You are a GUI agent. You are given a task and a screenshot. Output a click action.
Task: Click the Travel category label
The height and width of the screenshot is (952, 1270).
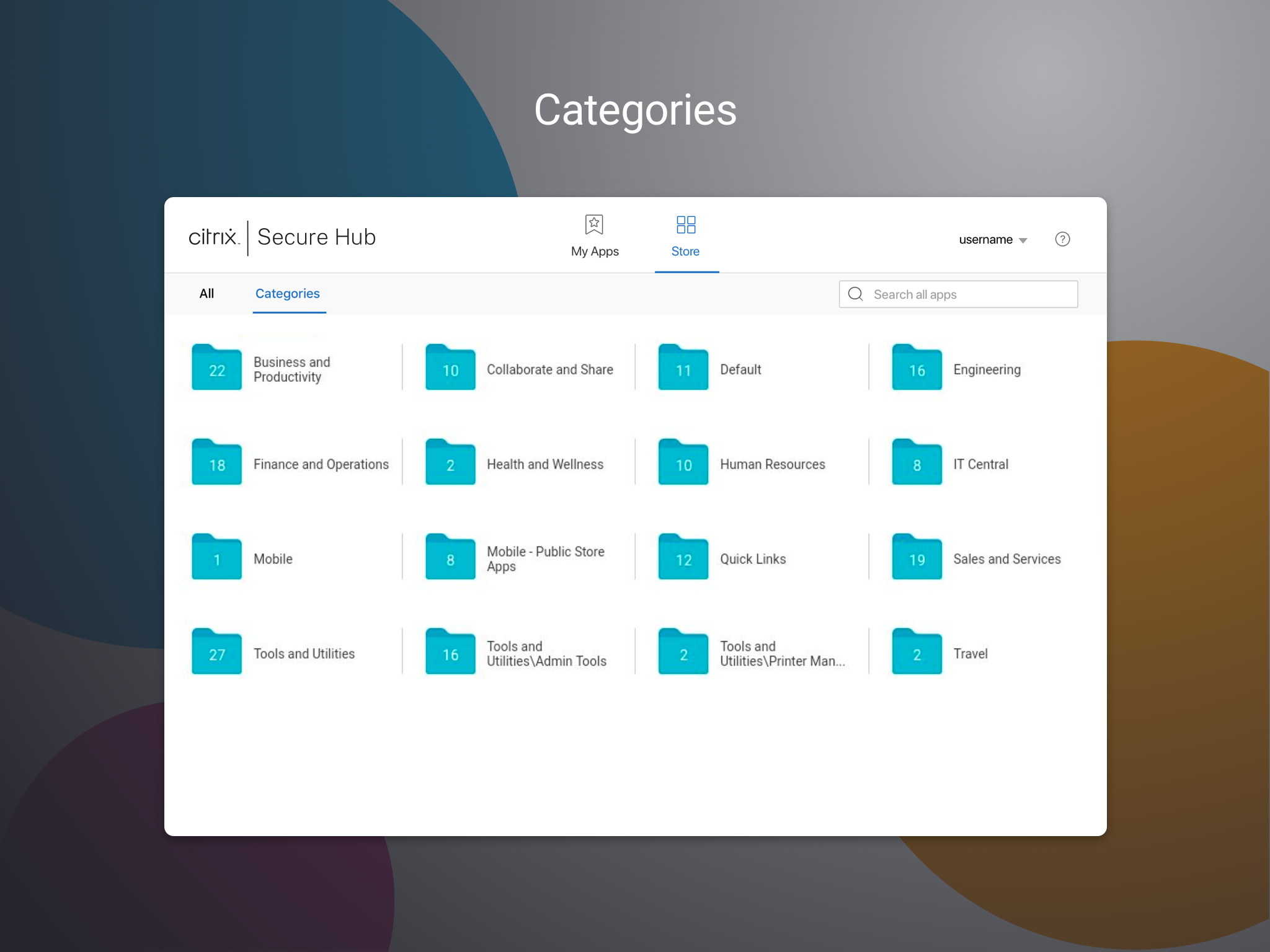point(970,654)
